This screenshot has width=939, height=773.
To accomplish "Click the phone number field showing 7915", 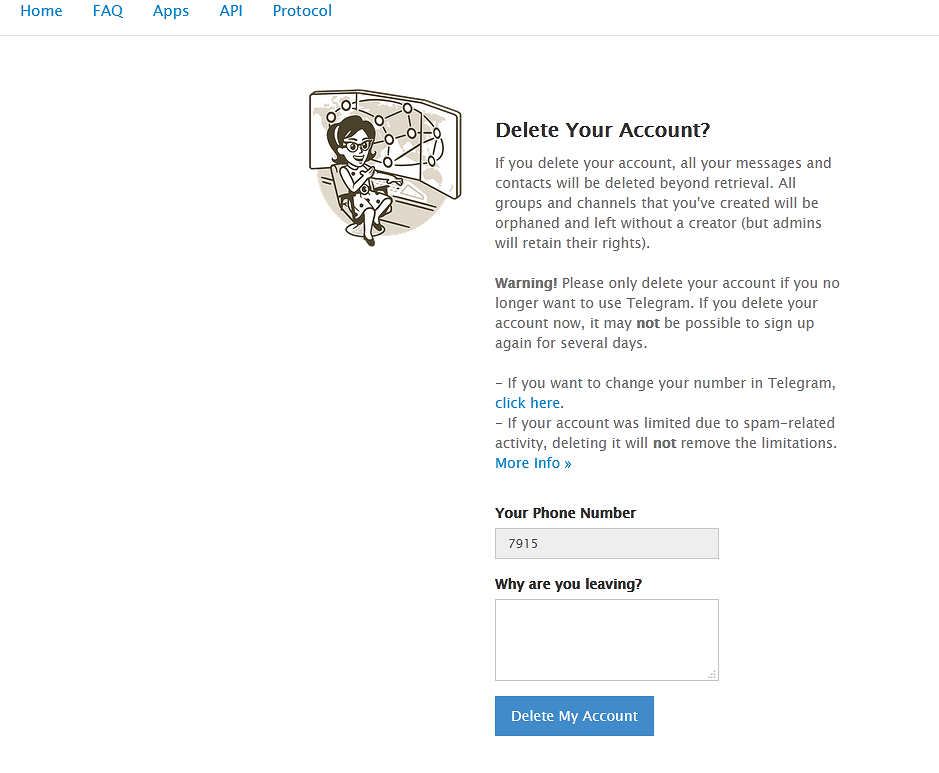I will tap(607, 544).
